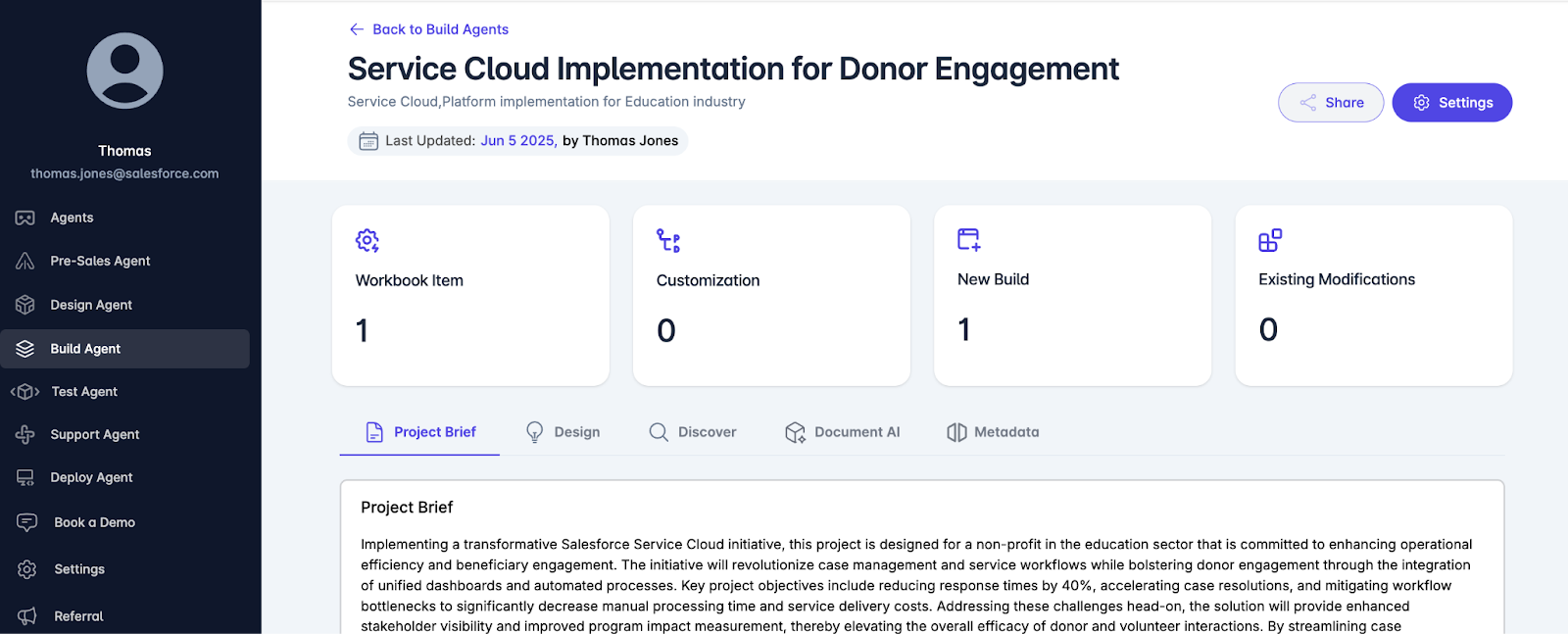
Task: Click the Document AI cube icon
Action: (x=795, y=432)
